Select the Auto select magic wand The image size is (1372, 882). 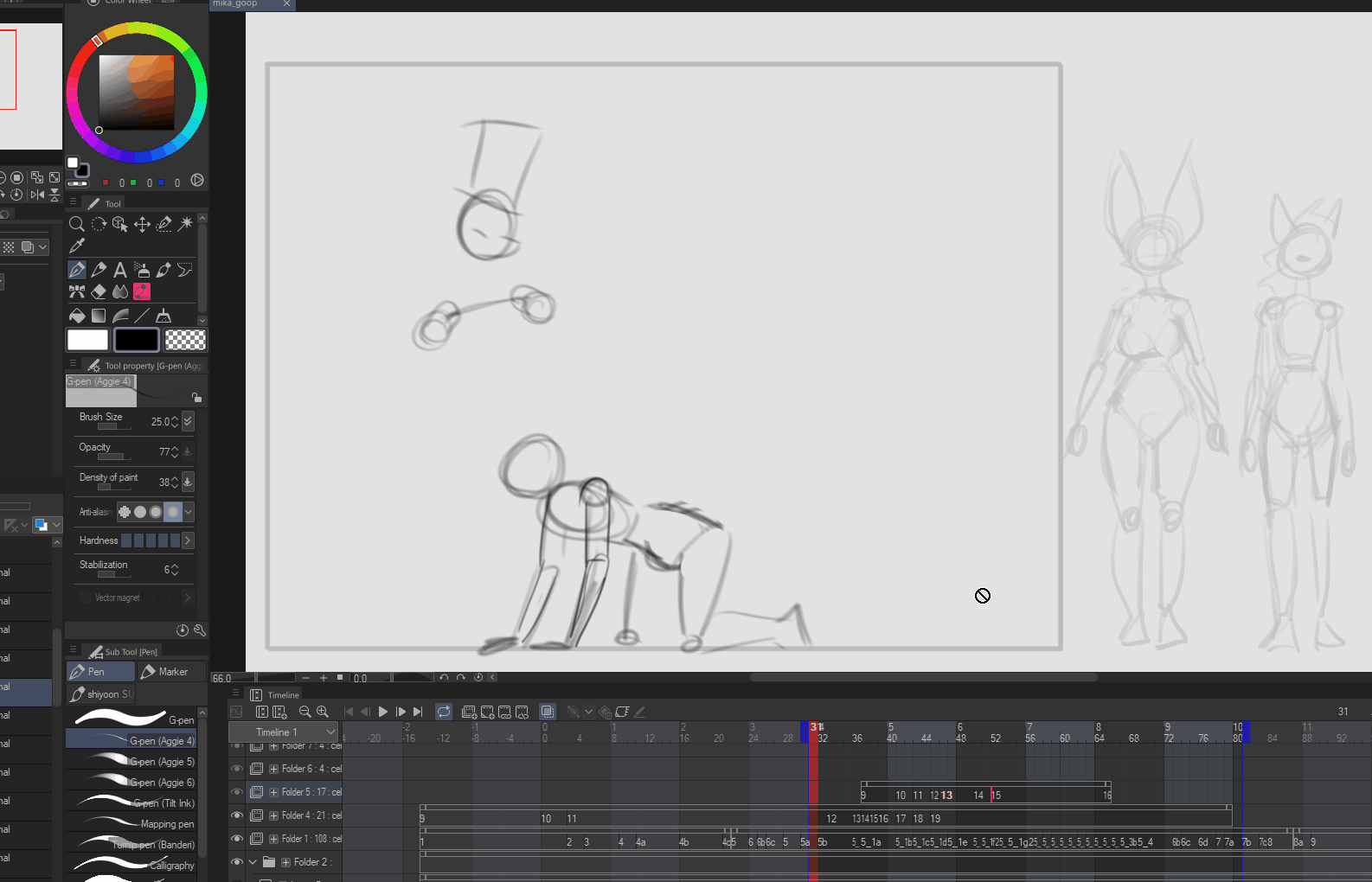[185, 224]
